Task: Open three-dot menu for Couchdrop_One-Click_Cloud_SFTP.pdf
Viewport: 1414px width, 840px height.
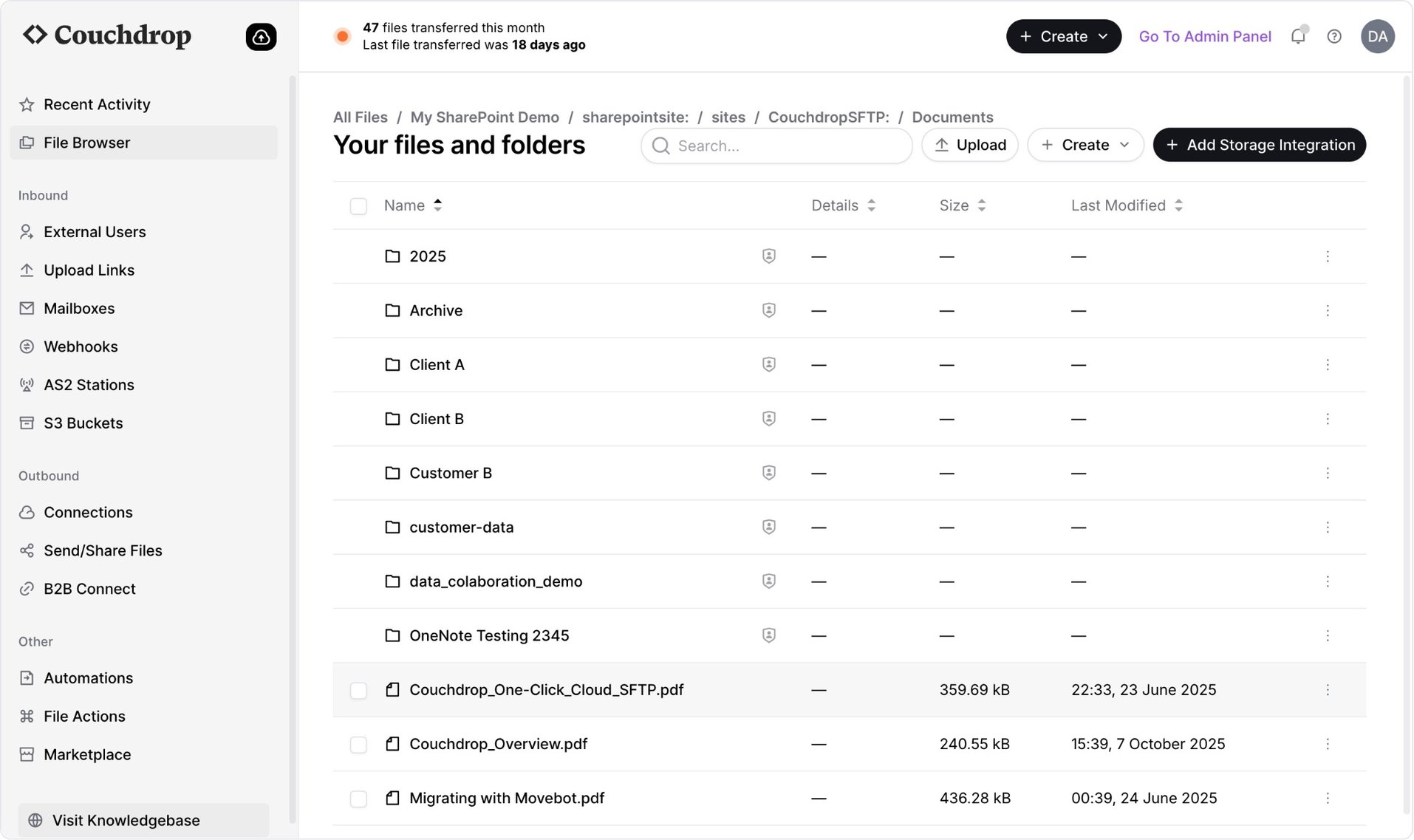Action: coord(1328,690)
